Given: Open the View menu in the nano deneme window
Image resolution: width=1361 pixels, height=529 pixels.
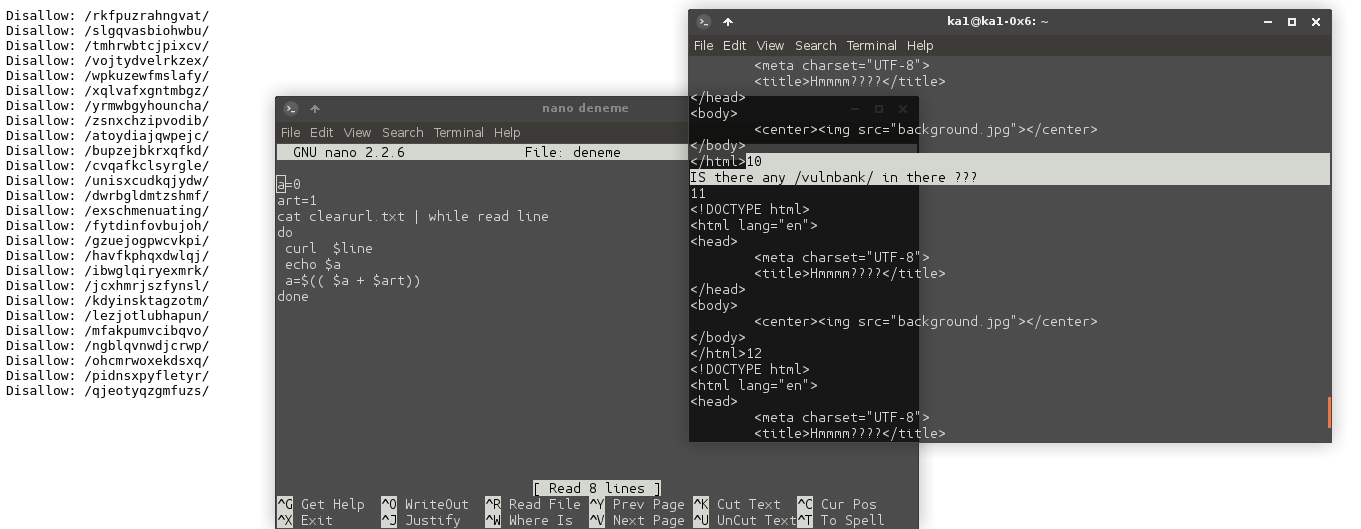Looking at the screenshot, I should pos(357,132).
